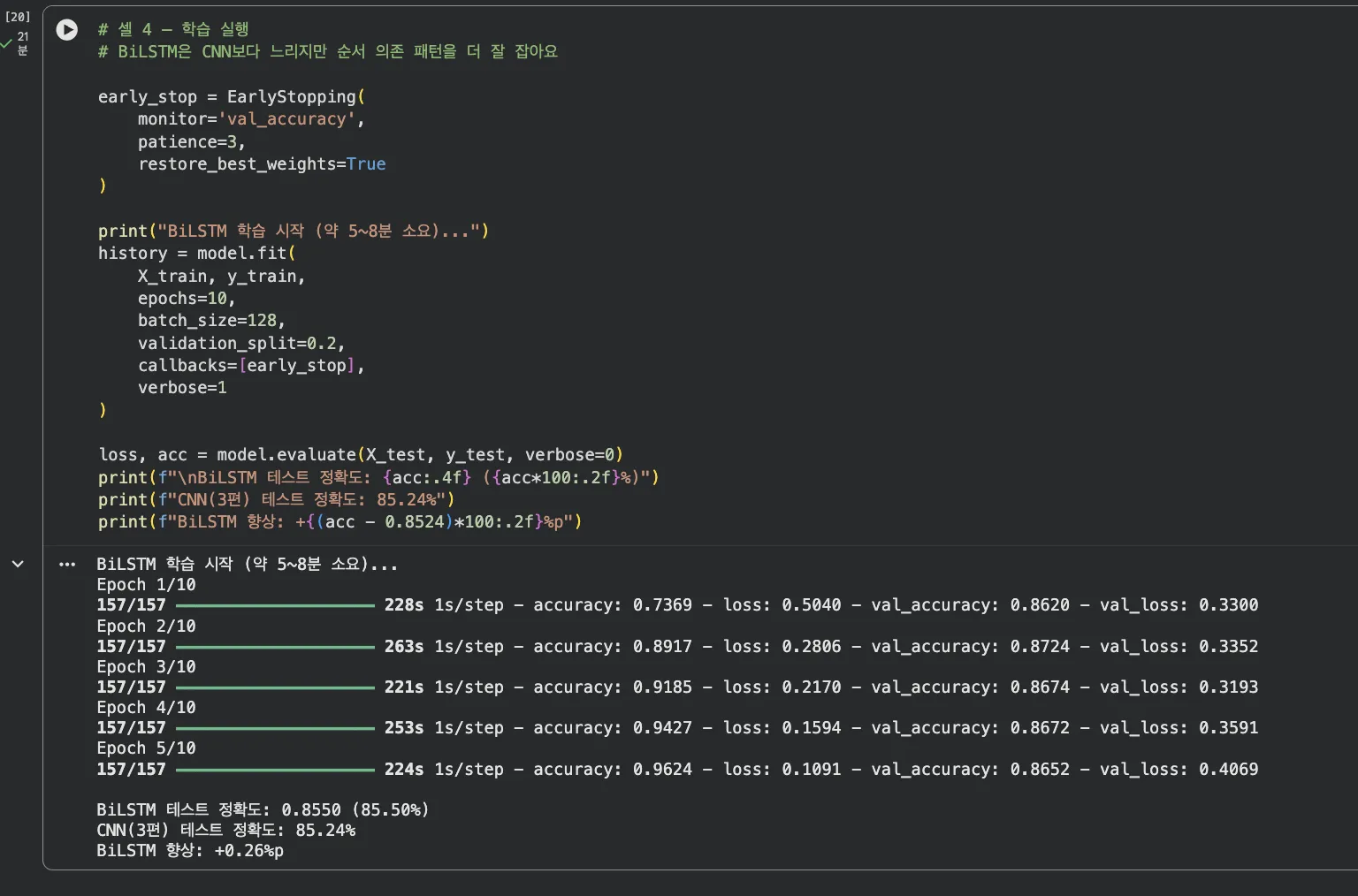1358x896 pixels.
Task: Click the epochs=10 argument line
Action: coord(187,298)
